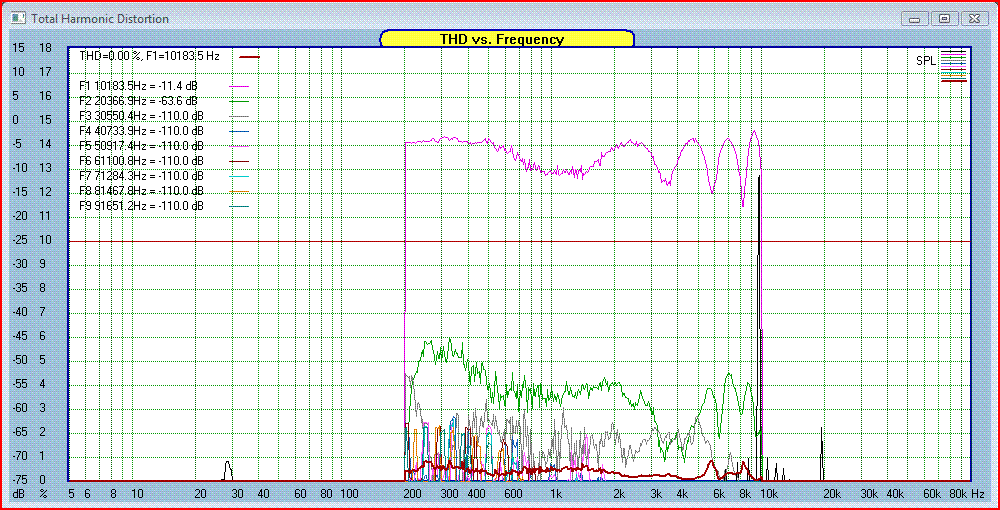Click the F5 50917.4Hz legend entry

[x=141, y=146]
